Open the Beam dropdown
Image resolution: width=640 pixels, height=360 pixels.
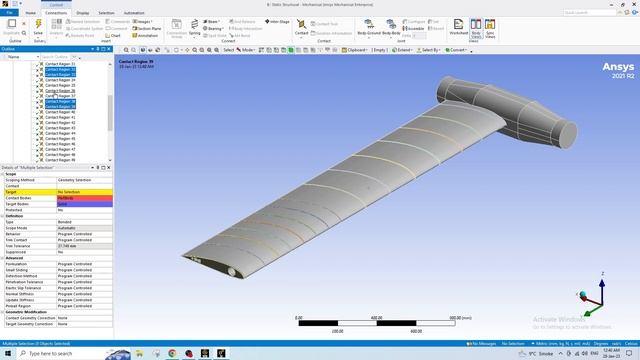pos(211,21)
